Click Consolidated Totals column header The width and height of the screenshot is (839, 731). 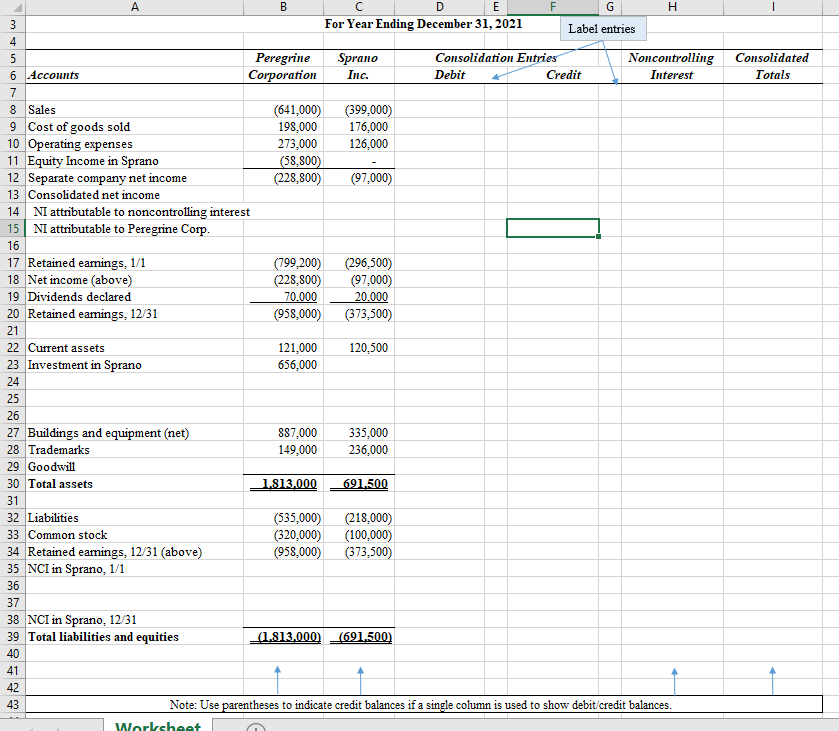point(772,66)
